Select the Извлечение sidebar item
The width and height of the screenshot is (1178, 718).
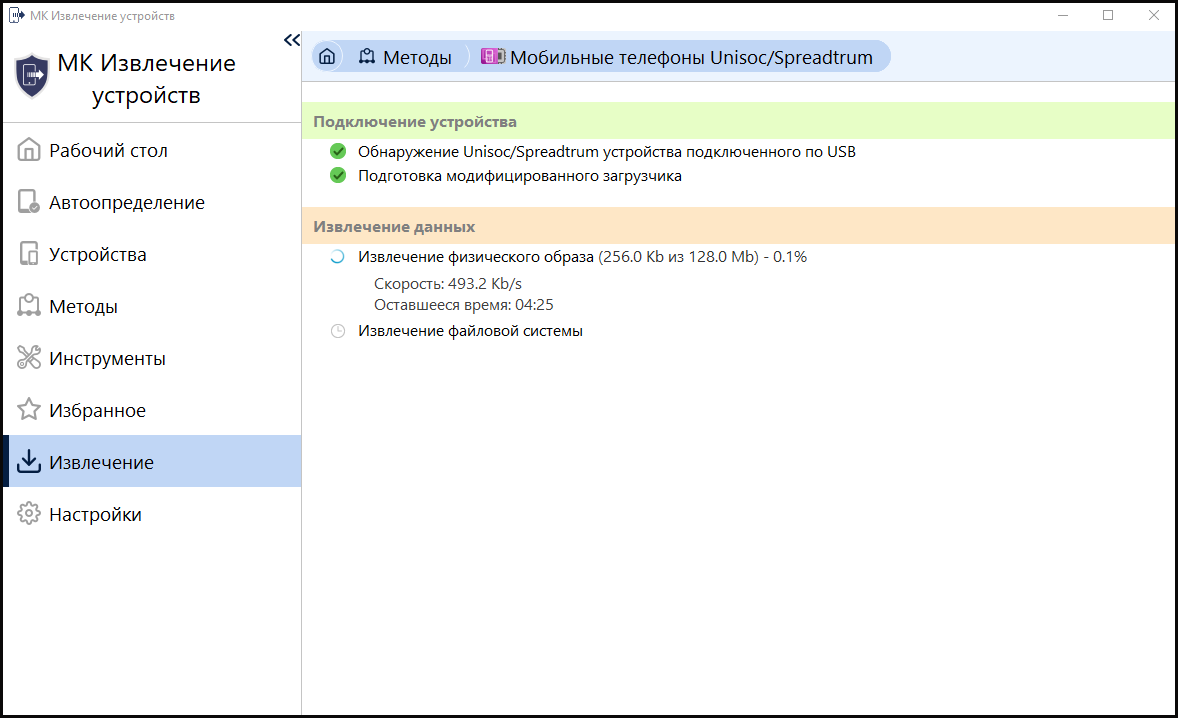tap(101, 463)
